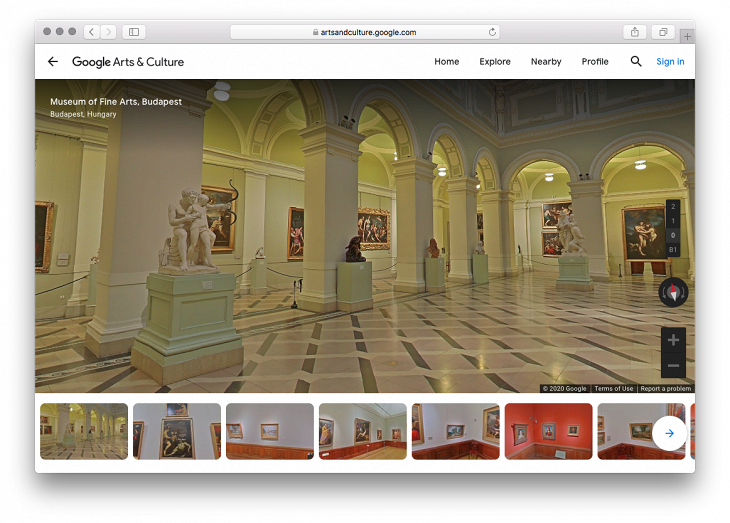Click the back arrow beside Google Arts & Culture

click(53, 62)
